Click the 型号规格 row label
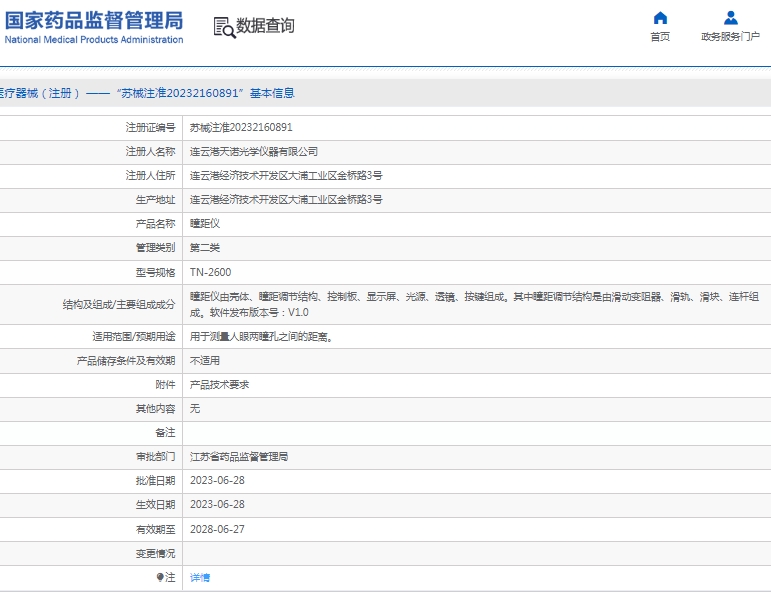Image resolution: width=771 pixels, height=594 pixels. click(155, 272)
